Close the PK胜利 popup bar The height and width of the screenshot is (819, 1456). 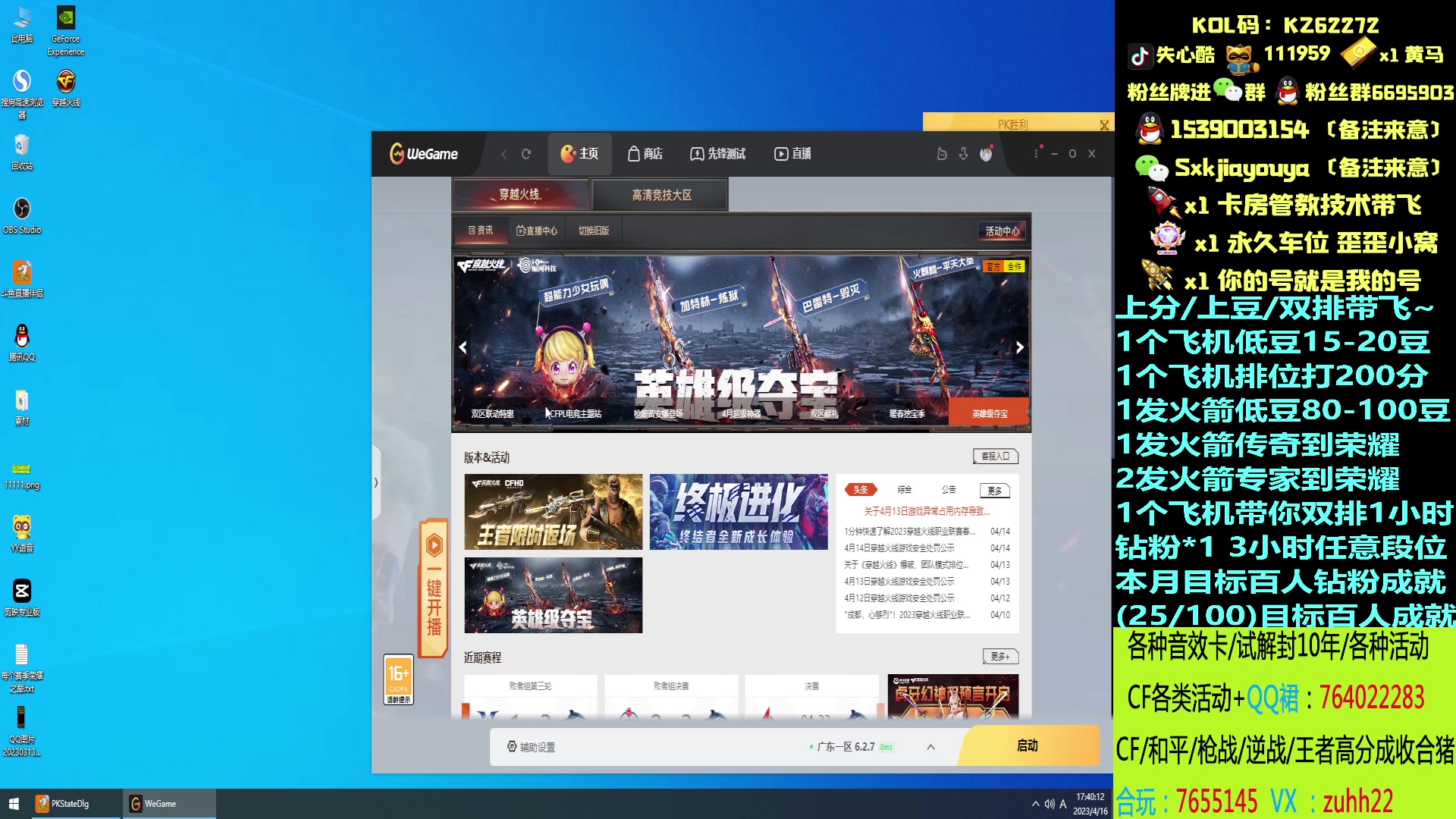tap(1104, 125)
